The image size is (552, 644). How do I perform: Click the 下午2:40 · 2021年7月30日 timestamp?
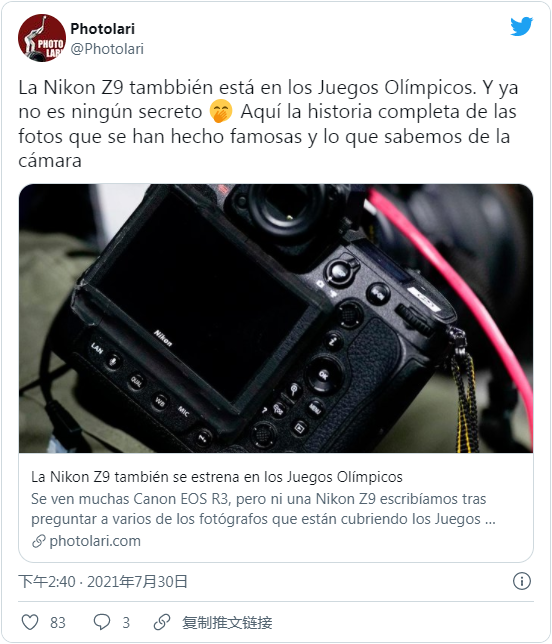(103, 582)
